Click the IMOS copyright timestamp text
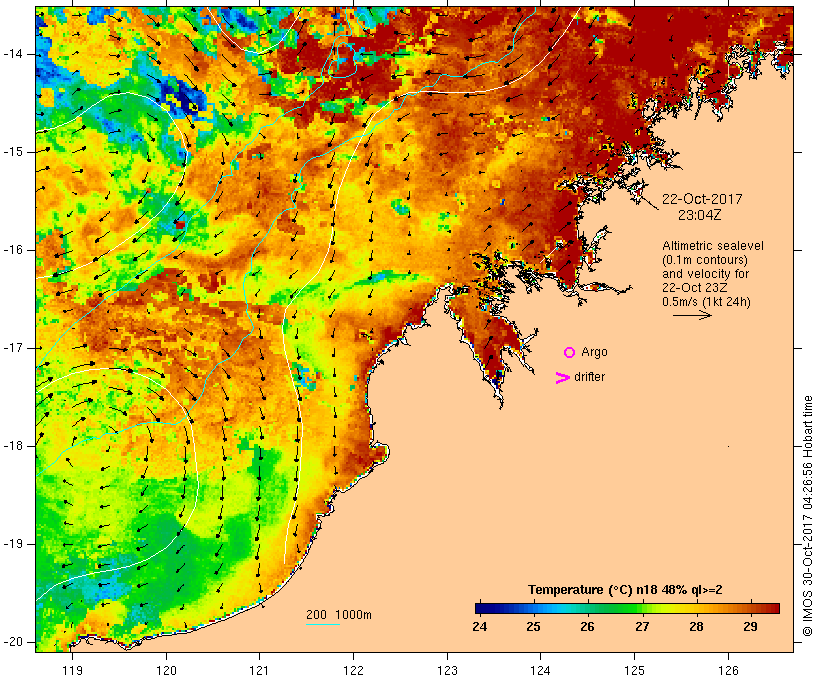 807,516
